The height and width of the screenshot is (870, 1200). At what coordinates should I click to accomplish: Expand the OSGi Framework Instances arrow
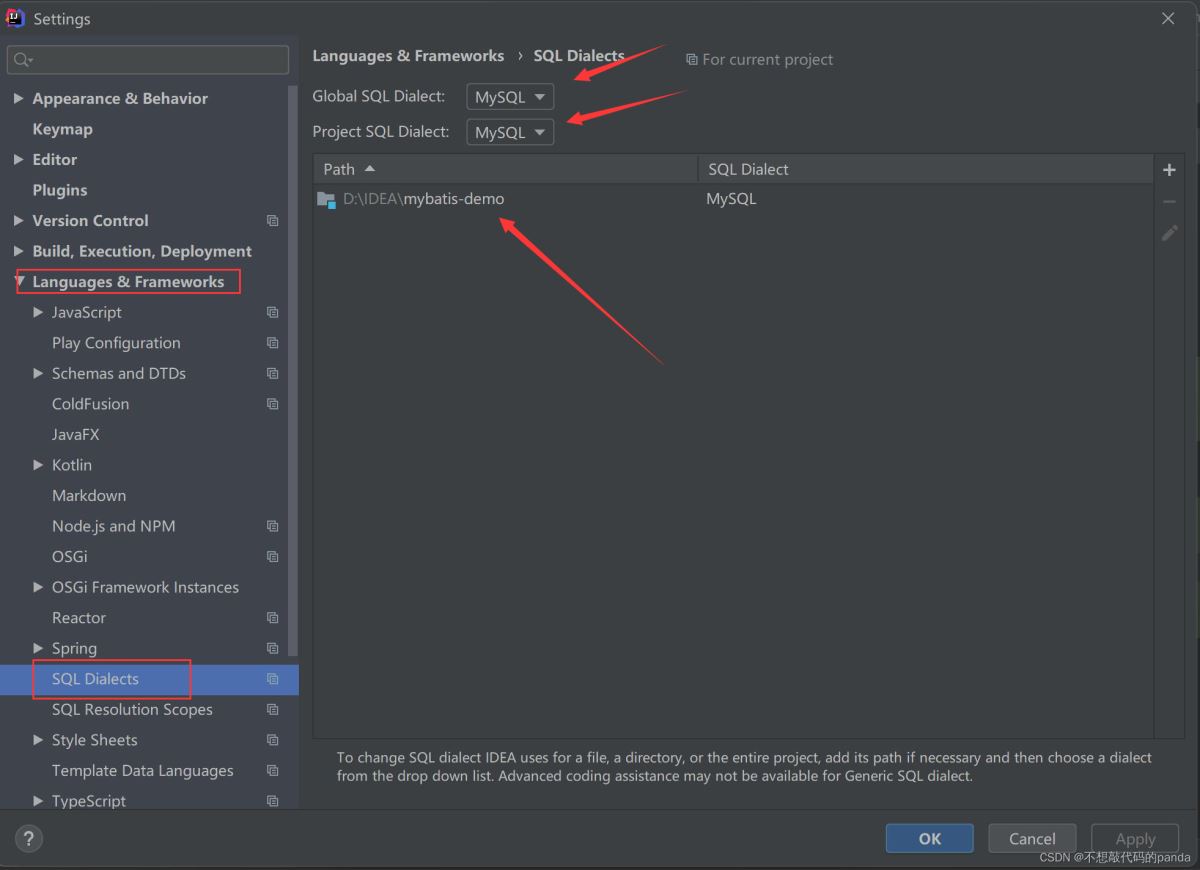(x=38, y=587)
